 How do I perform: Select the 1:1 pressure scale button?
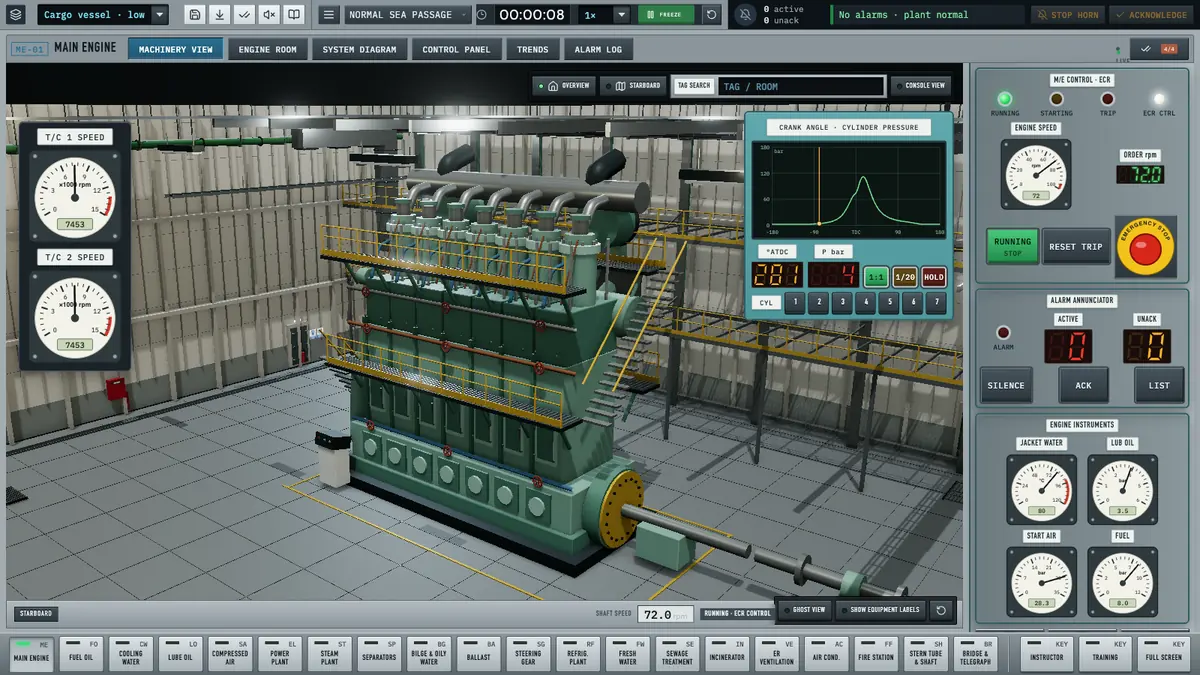(x=876, y=277)
